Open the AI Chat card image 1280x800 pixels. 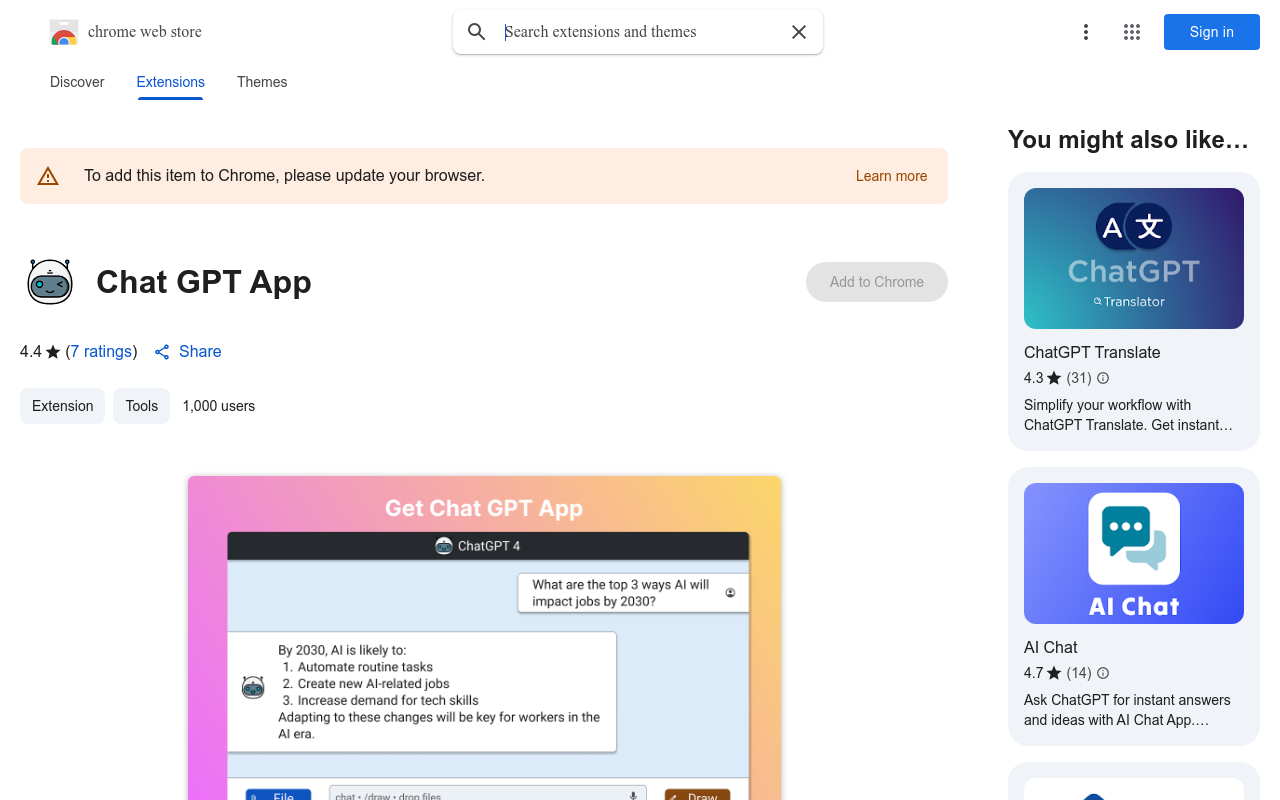click(1134, 553)
